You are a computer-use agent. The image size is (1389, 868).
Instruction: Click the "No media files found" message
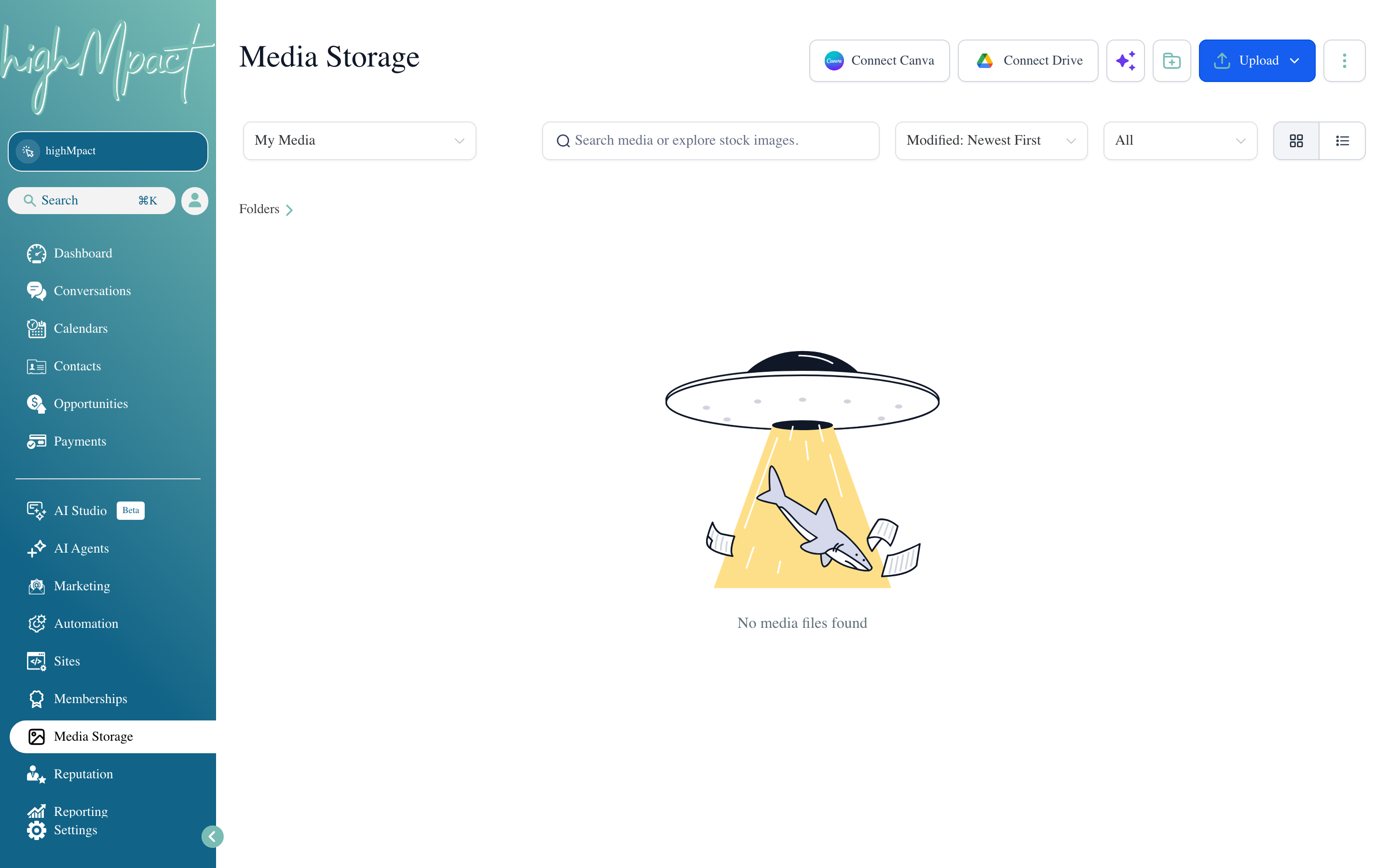click(x=802, y=623)
